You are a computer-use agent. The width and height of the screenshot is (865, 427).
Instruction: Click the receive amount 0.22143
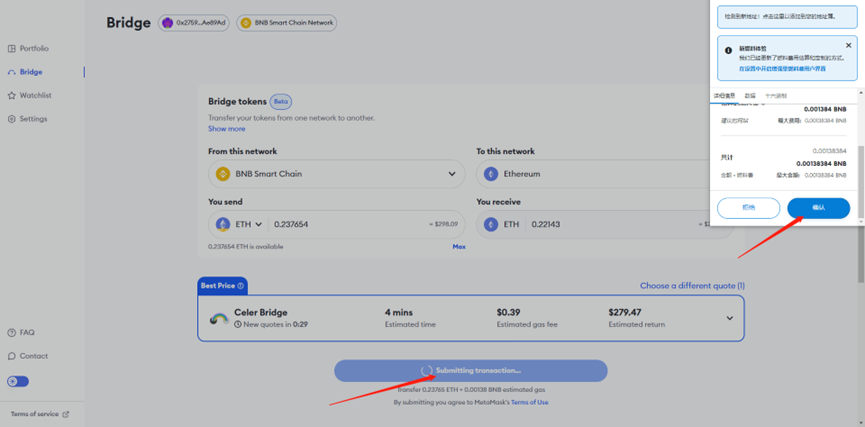point(546,225)
